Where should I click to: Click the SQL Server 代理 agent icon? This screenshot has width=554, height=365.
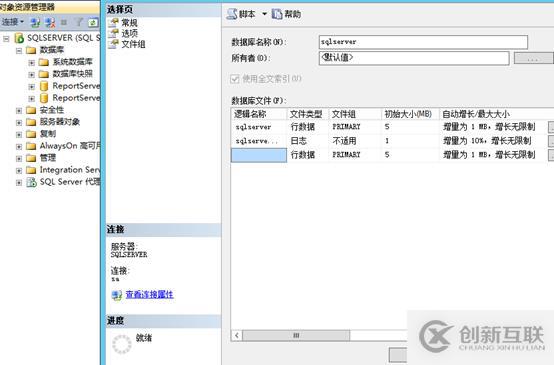tap(31, 182)
